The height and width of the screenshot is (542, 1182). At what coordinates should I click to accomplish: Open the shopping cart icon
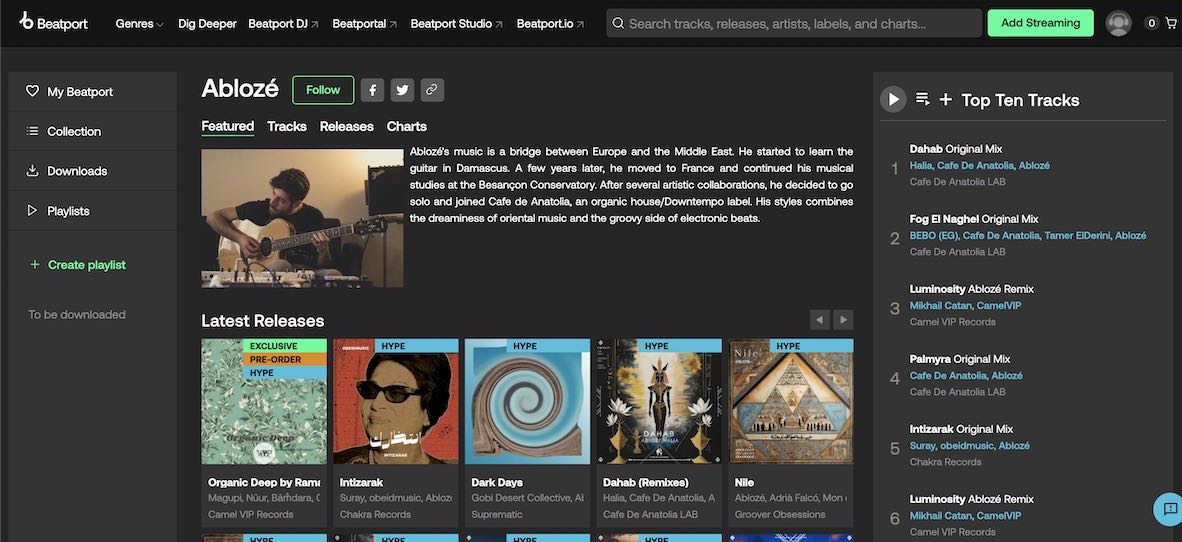tap(1170, 23)
